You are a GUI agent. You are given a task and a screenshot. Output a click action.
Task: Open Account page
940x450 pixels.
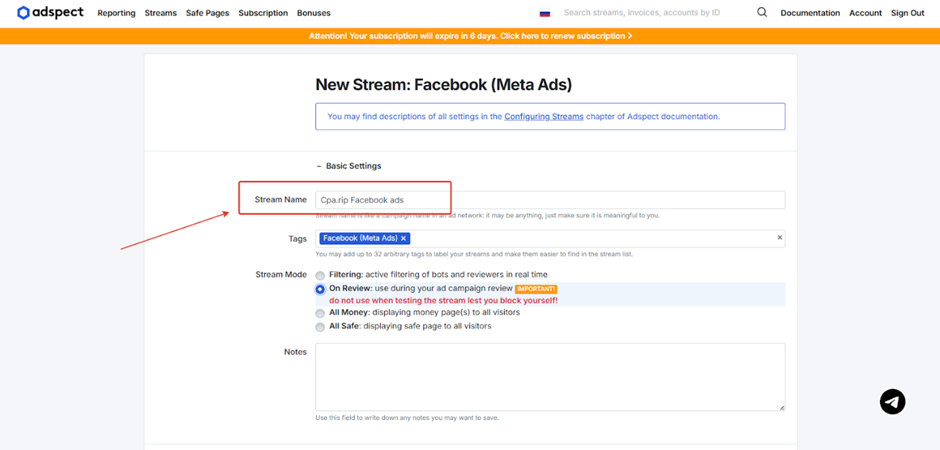coord(865,13)
